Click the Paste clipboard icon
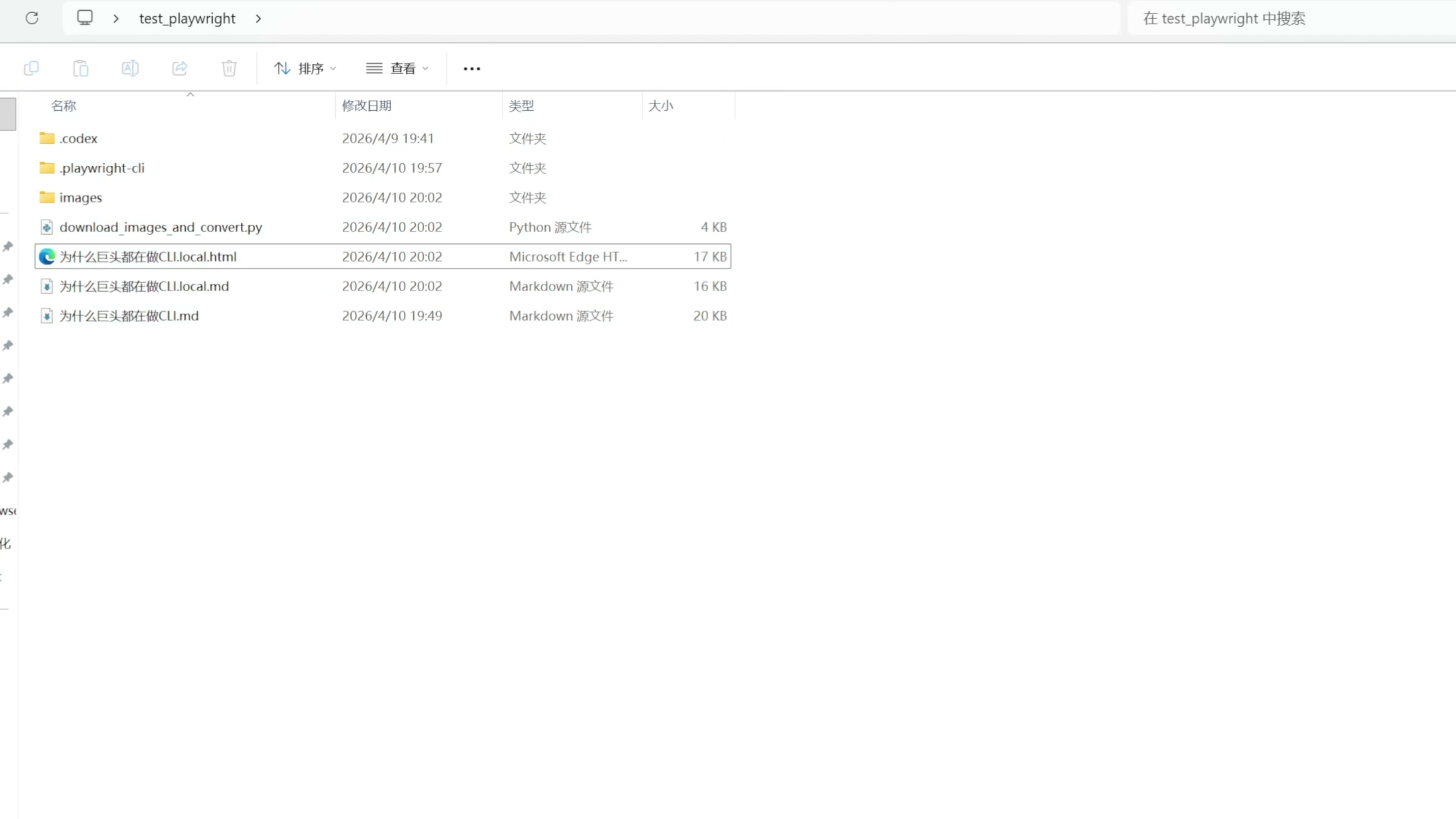 (x=81, y=68)
